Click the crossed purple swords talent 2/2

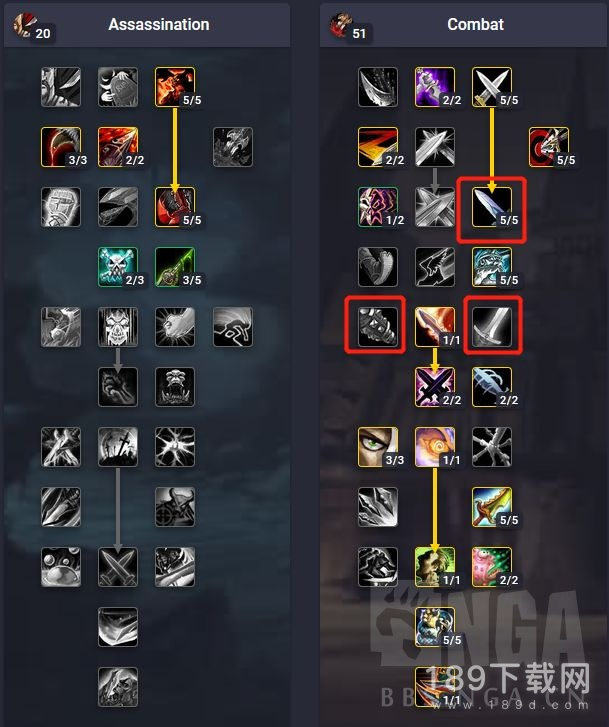coord(435,387)
